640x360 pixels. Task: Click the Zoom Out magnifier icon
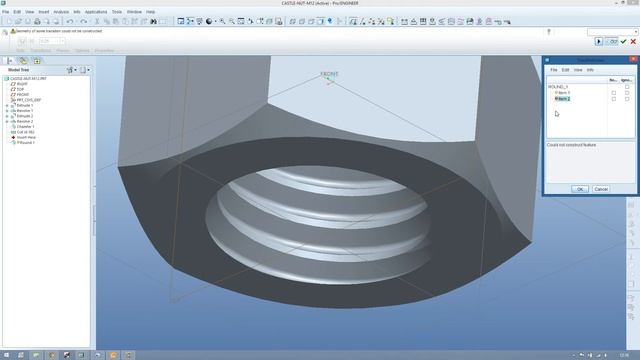232,21
